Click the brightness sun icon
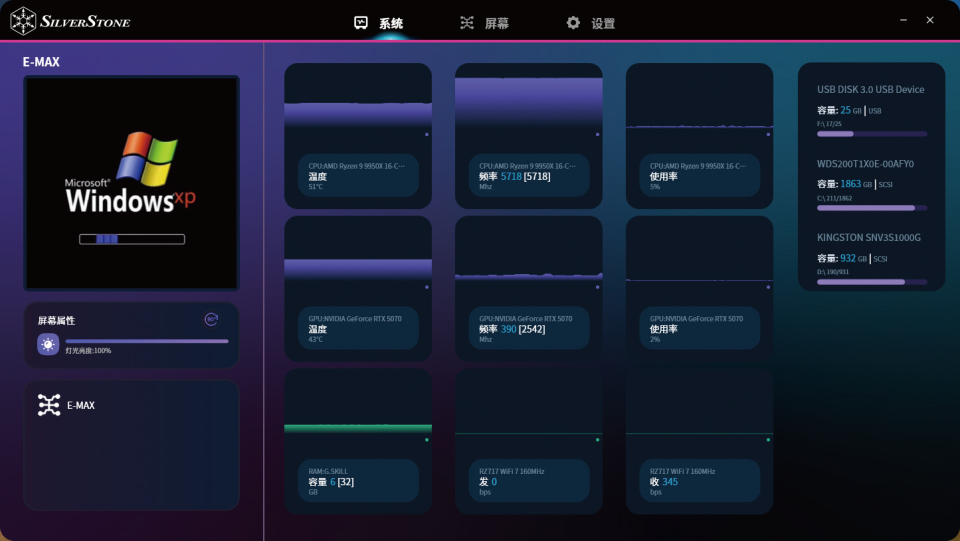The image size is (960, 541). (48, 345)
